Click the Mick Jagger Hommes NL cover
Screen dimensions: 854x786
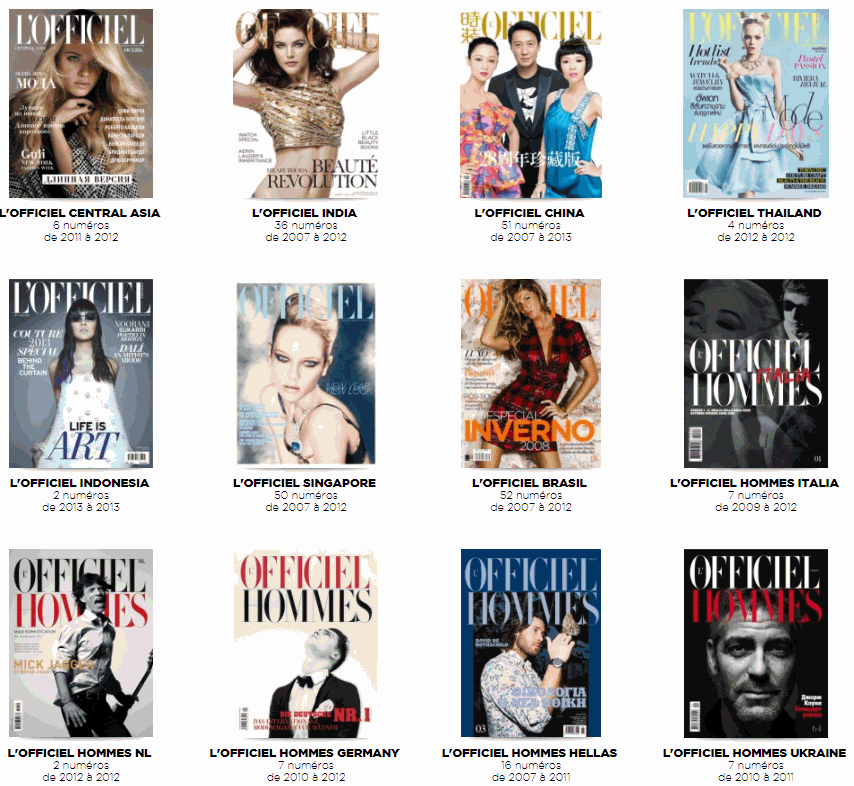coord(80,644)
